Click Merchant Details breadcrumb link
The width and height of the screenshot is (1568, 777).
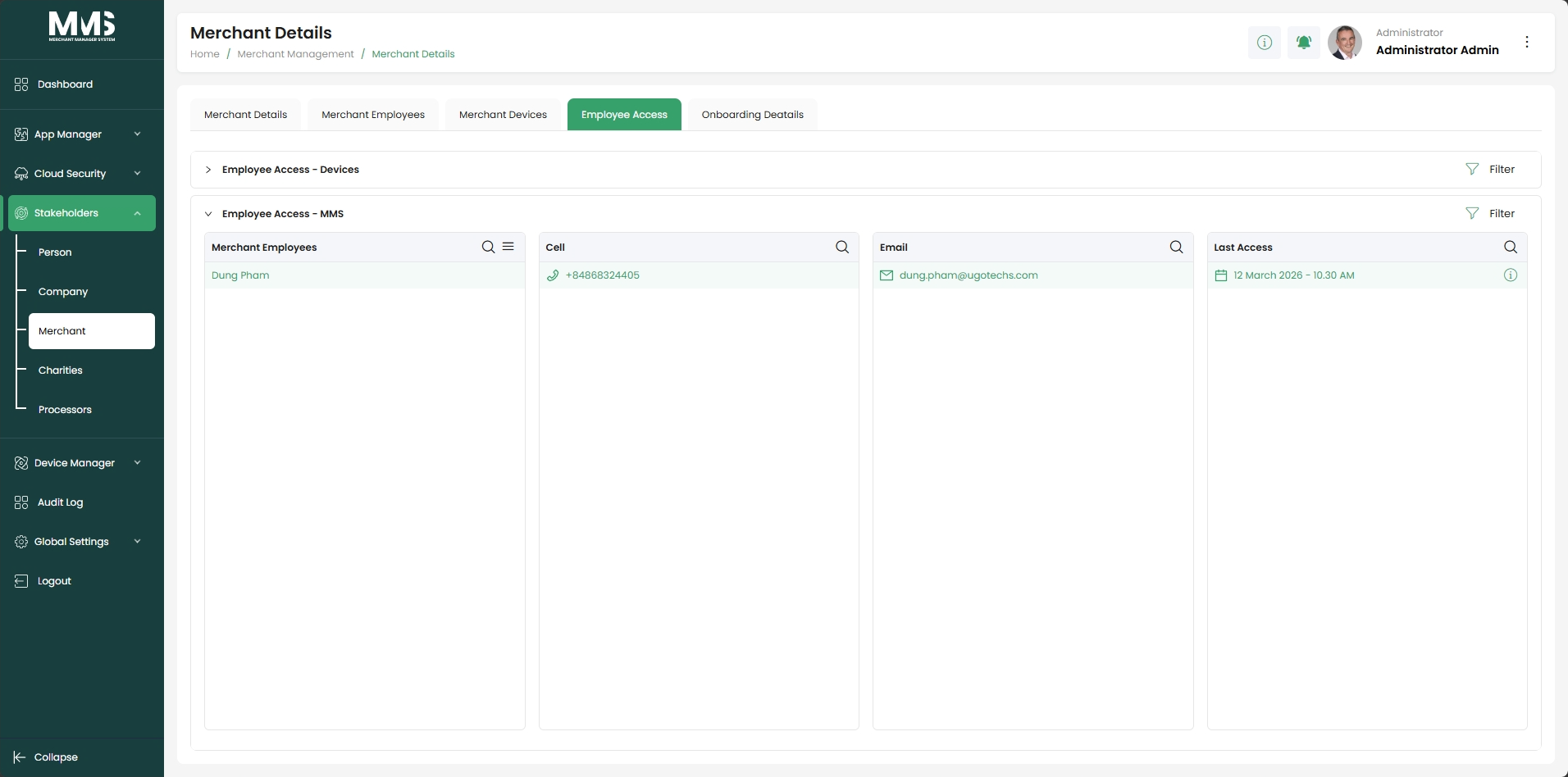tap(413, 54)
